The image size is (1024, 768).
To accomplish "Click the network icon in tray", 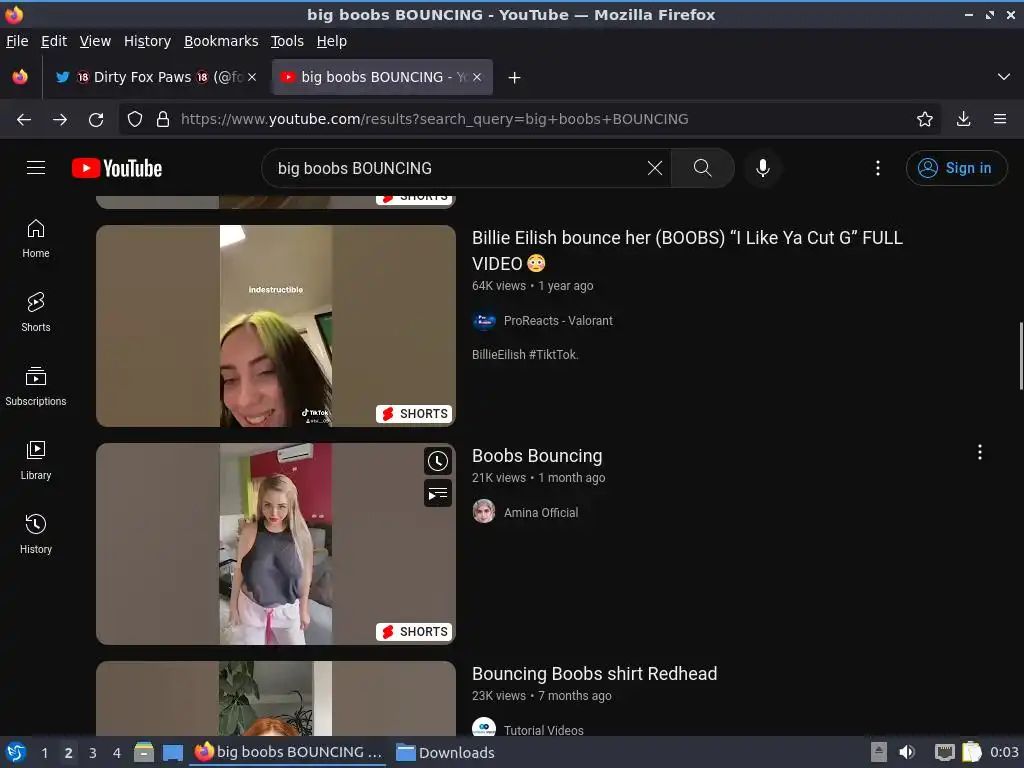I will [x=944, y=752].
